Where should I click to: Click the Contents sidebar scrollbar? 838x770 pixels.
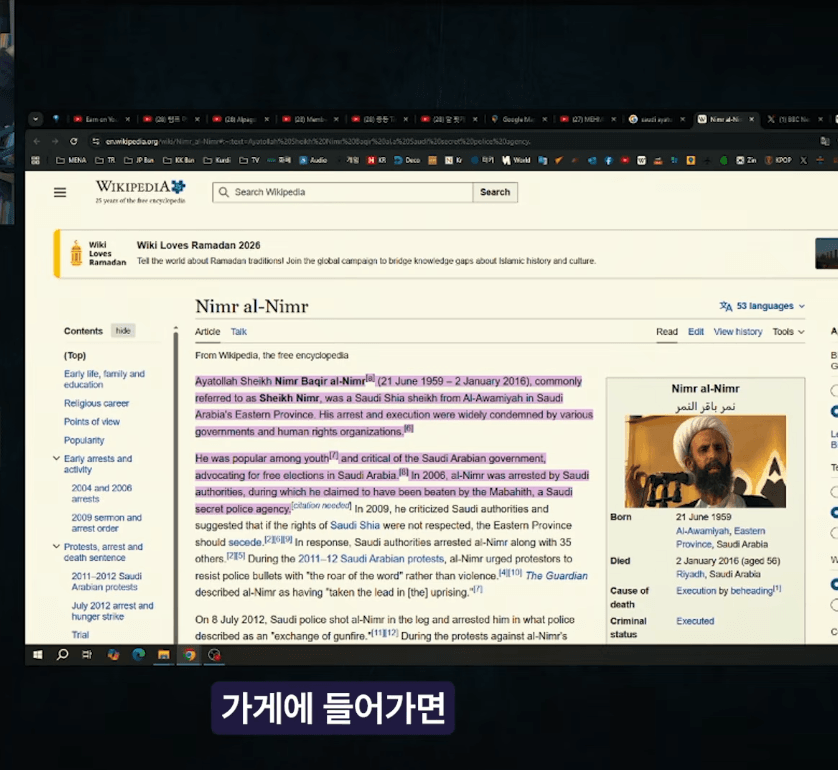175,486
